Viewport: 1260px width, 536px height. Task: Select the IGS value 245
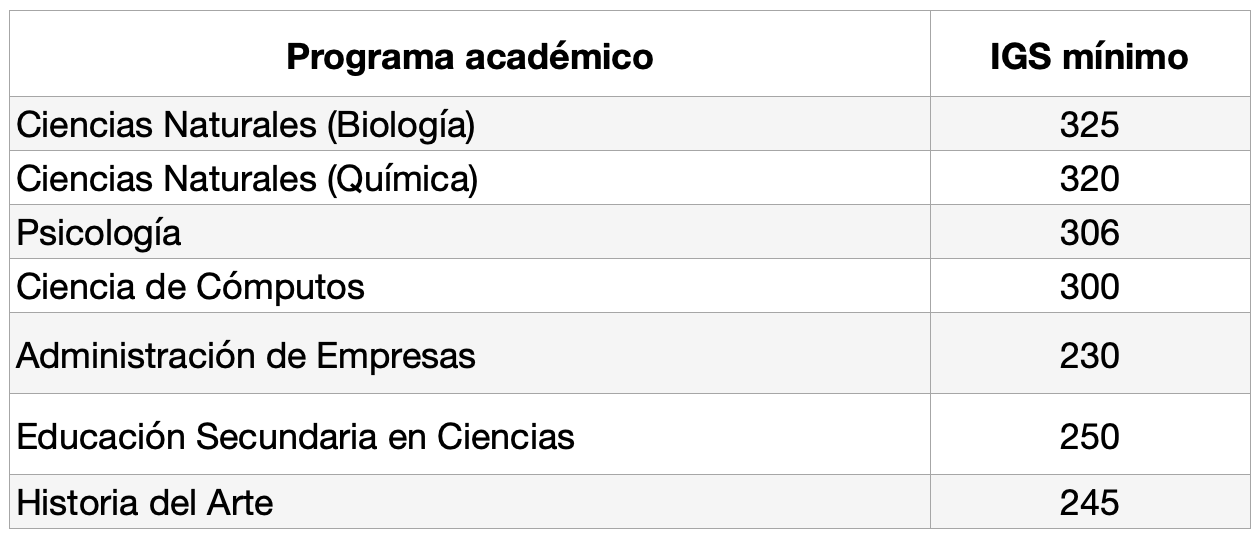pyautogui.click(x=1088, y=501)
